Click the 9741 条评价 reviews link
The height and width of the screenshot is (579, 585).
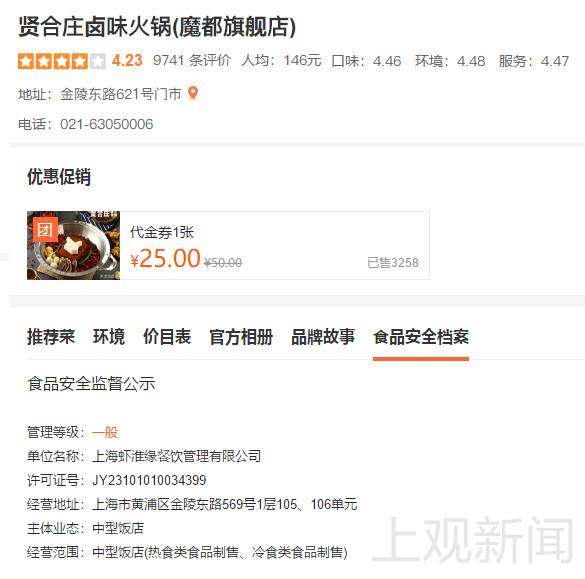pos(192,60)
